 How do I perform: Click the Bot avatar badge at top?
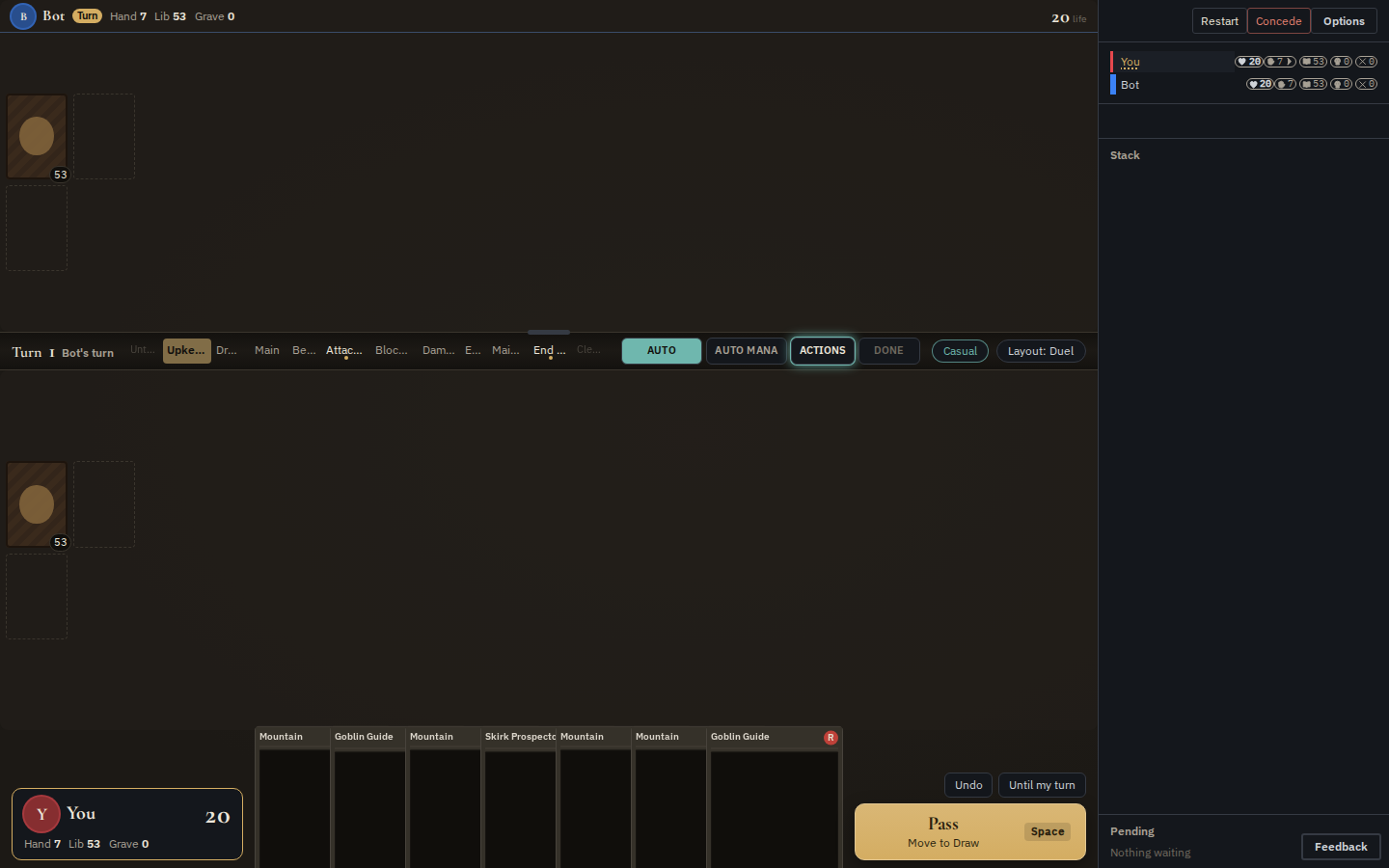point(23,16)
